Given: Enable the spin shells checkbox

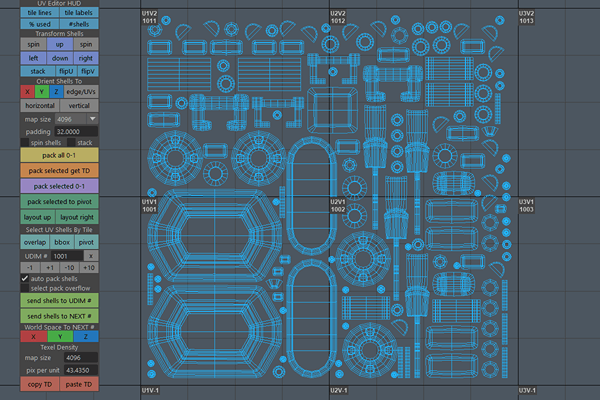Looking at the screenshot, I should 26,143.
